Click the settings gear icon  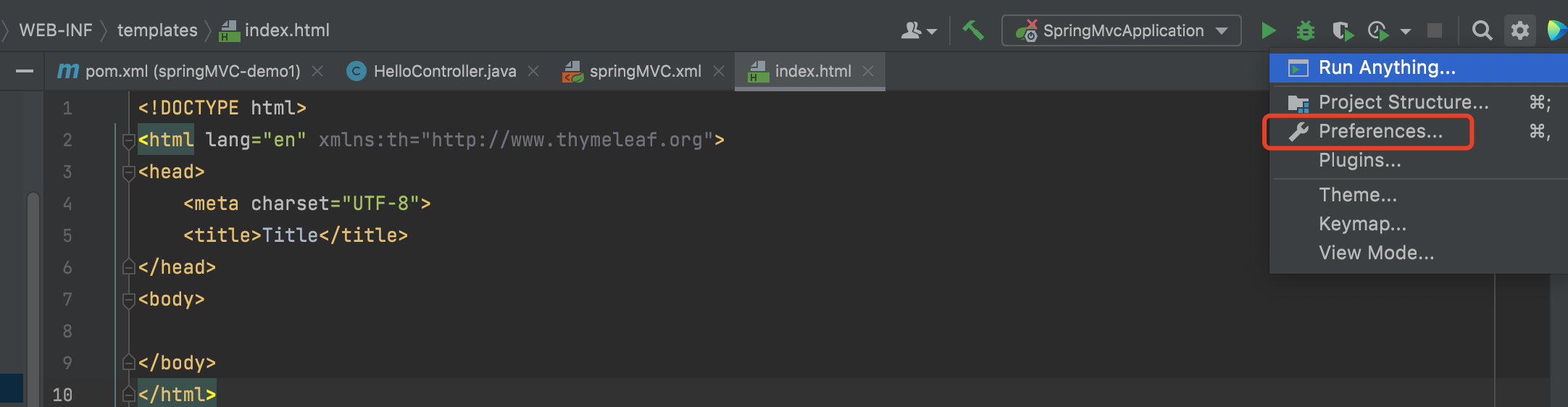[1519, 30]
